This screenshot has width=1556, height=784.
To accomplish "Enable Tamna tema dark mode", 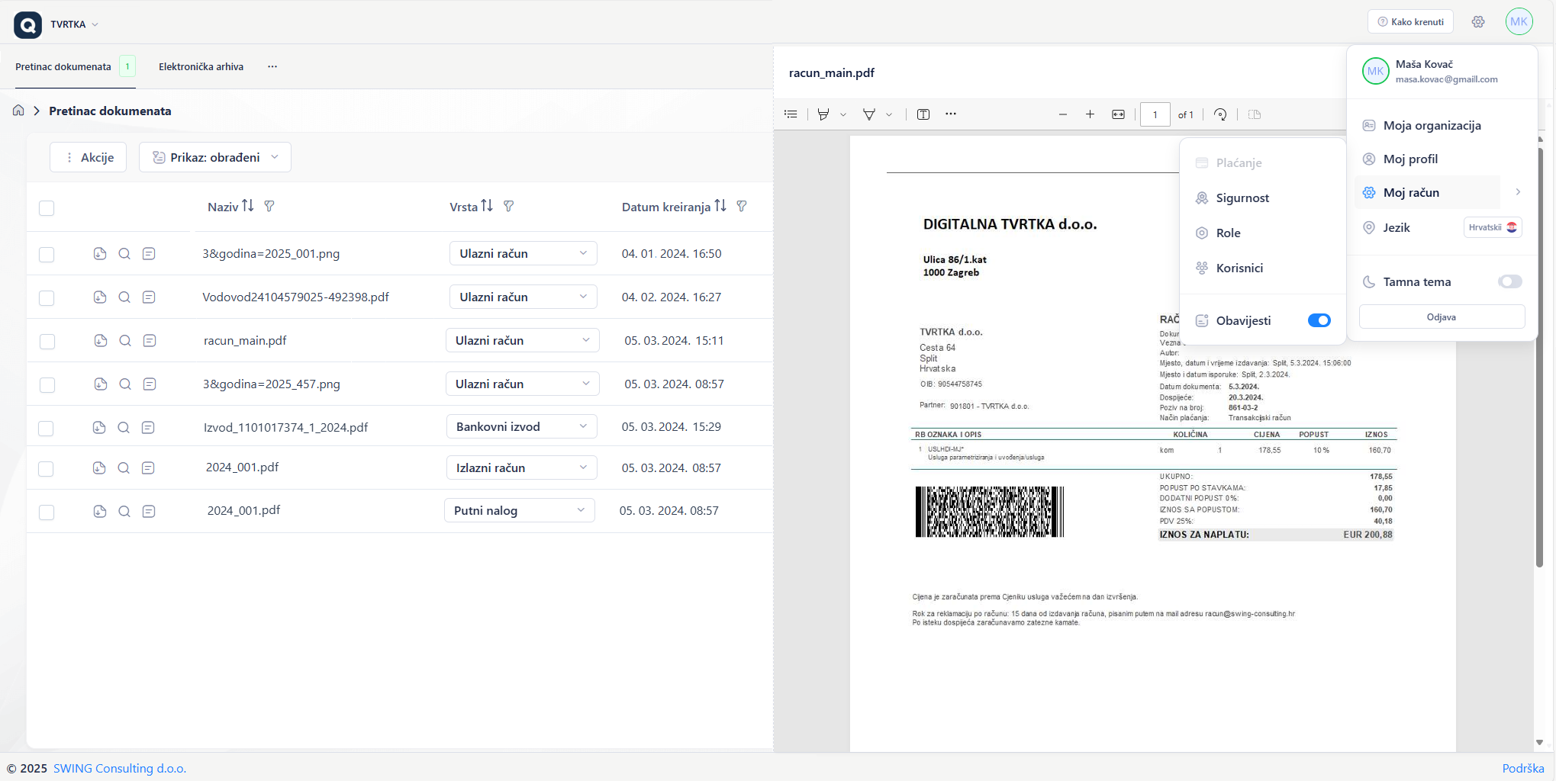I will [x=1509, y=281].
